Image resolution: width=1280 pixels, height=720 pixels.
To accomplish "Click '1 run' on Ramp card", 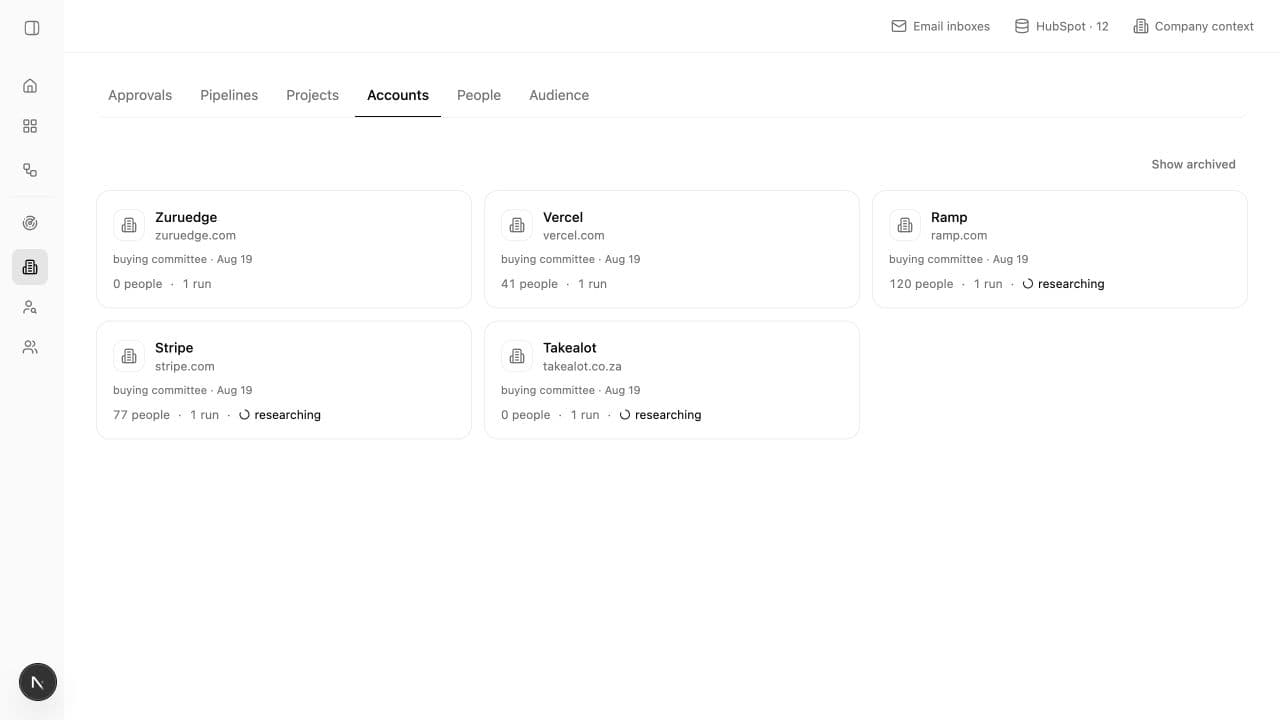I will (988, 284).
